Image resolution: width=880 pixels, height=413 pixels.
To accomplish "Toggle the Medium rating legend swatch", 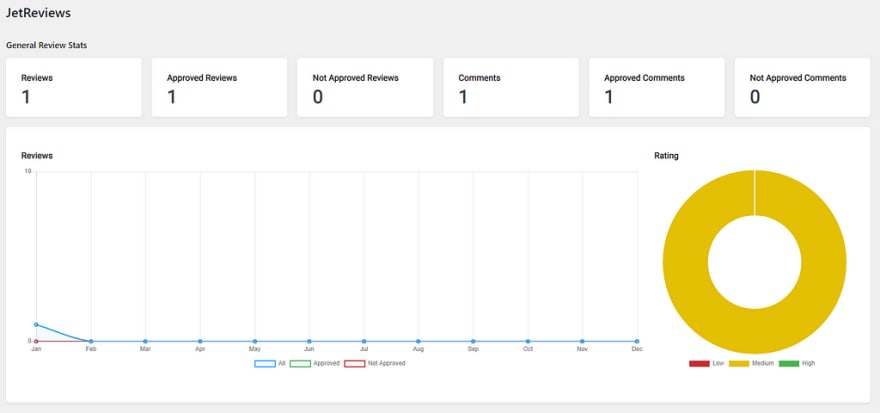I will click(x=739, y=364).
